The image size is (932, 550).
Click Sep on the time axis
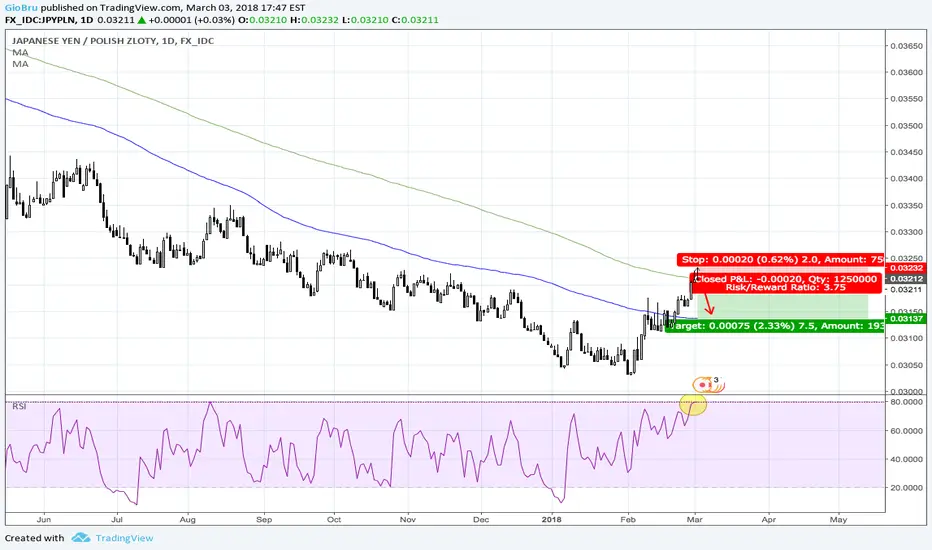pos(264,519)
